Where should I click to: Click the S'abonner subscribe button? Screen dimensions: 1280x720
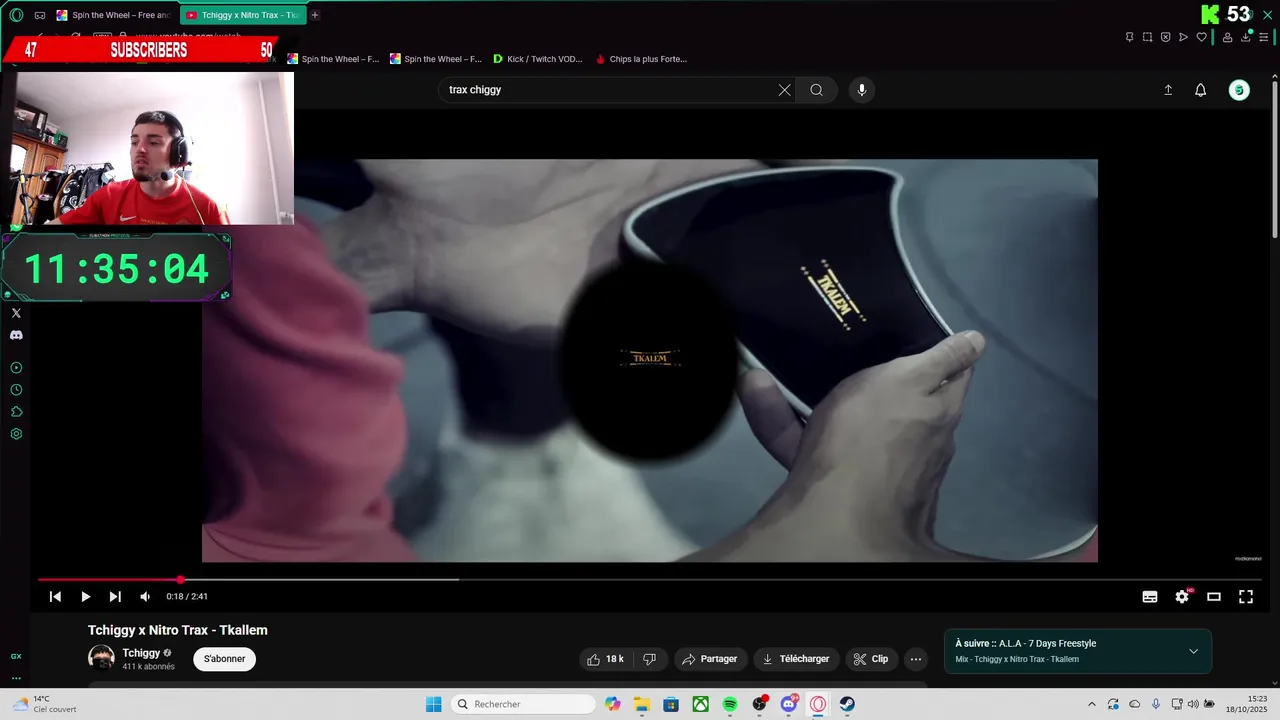[x=225, y=659]
